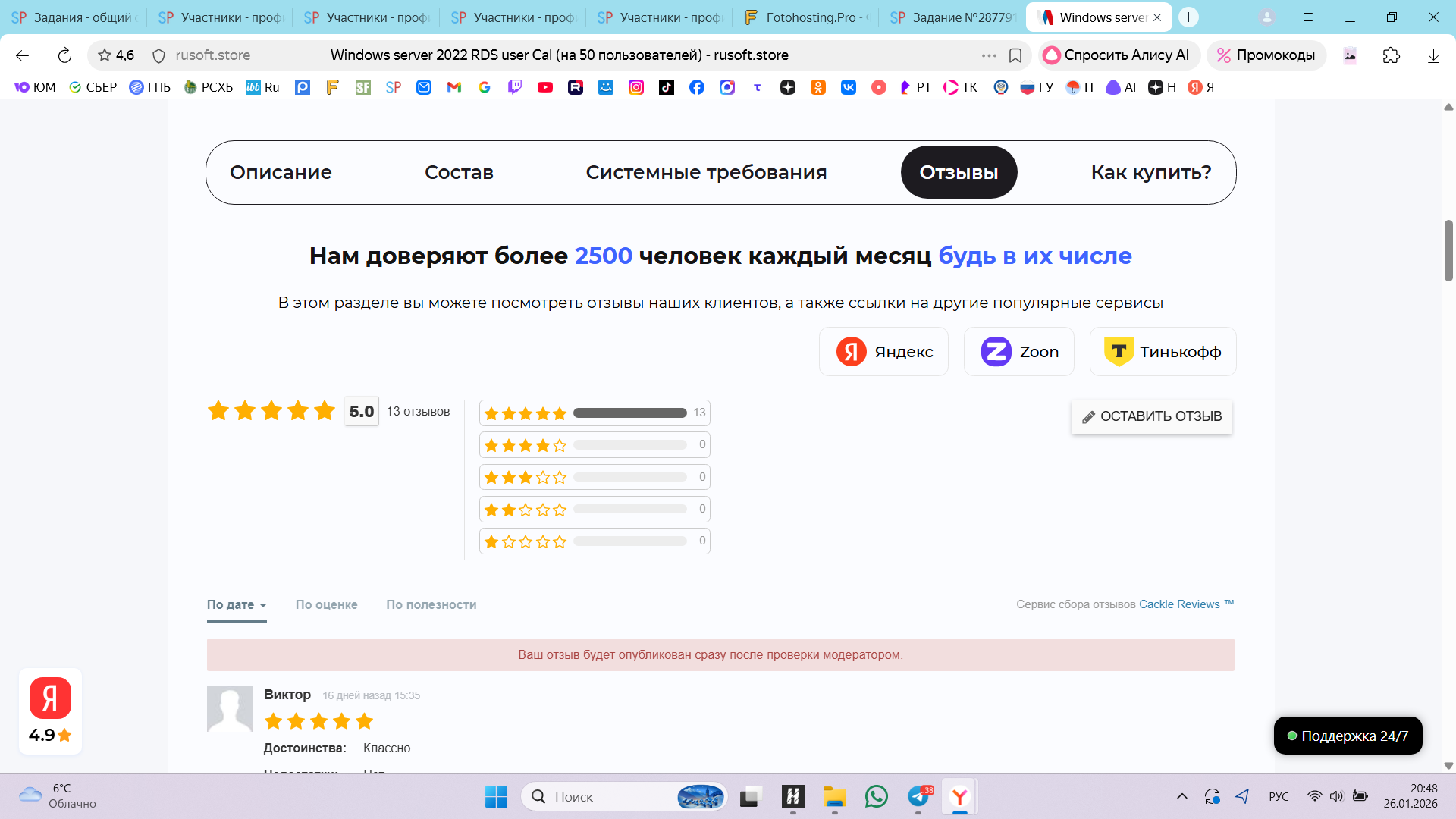Open WhatsApp from the Windows taskbar
This screenshot has height=819, width=1456.
(x=876, y=796)
